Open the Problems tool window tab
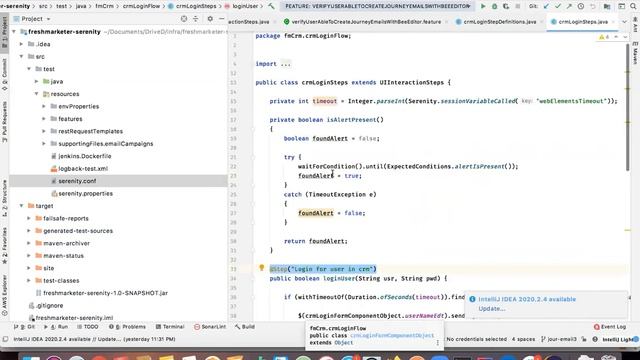 [x=127, y=327]
